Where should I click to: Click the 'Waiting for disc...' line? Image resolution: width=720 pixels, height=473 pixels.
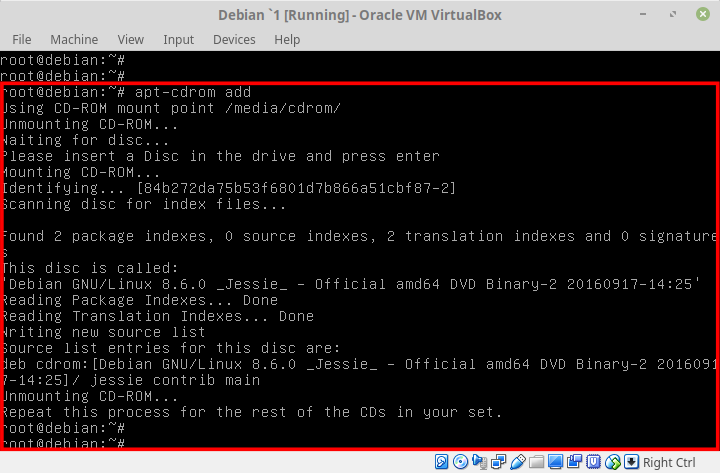coord(86,140)
